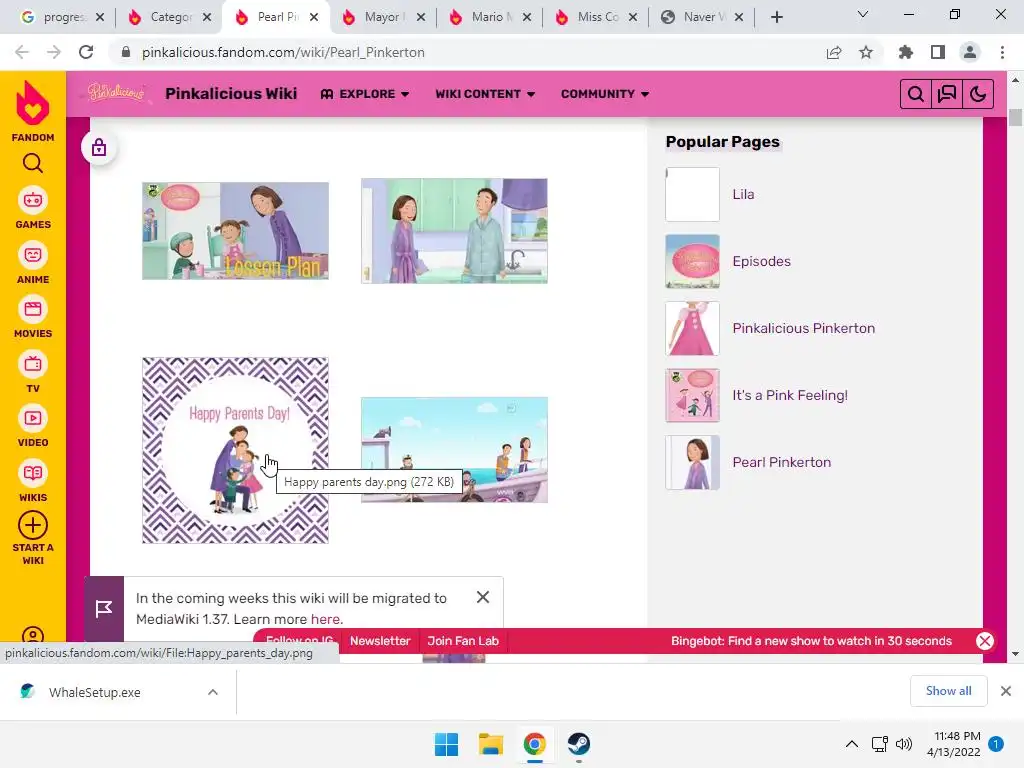Share this page using the share icon

point(834,52)
